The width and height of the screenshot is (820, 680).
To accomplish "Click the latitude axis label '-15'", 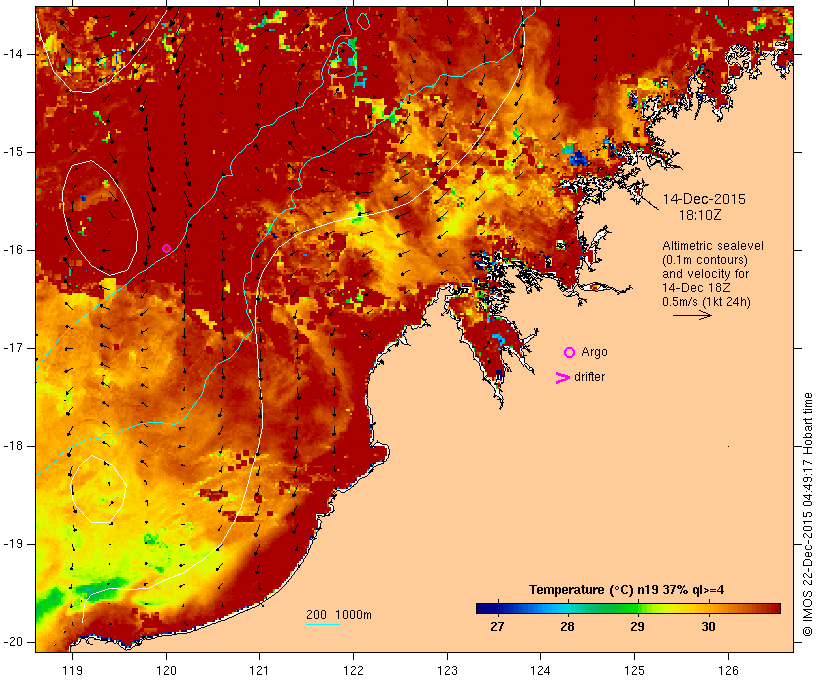I will click(13, 152).
